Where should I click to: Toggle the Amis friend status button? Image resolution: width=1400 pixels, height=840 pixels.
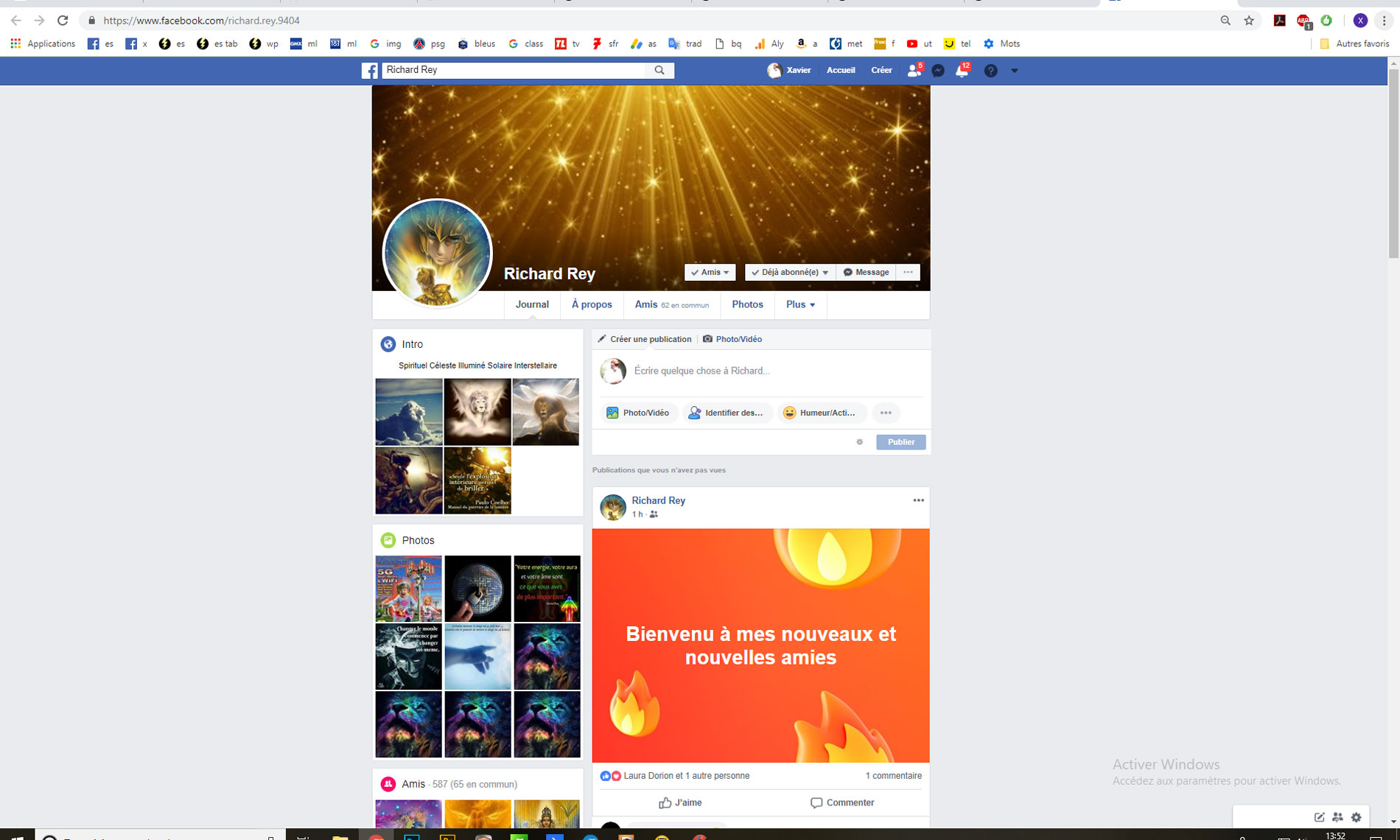point(710,273)
